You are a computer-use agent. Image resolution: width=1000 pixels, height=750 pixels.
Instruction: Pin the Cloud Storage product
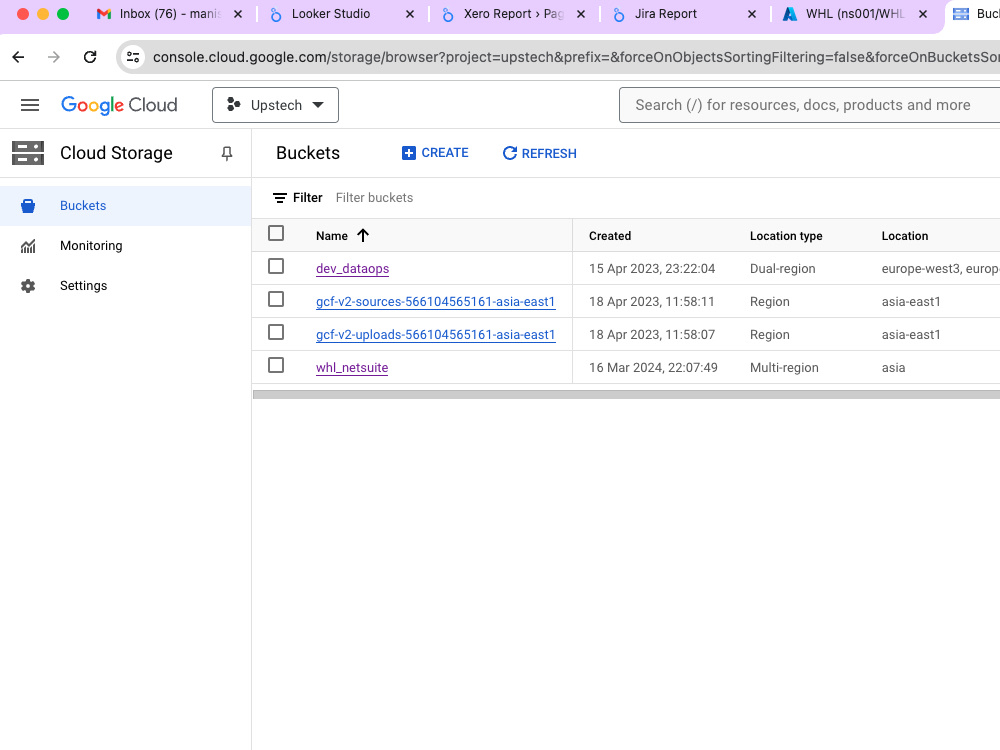click(226, 153)
